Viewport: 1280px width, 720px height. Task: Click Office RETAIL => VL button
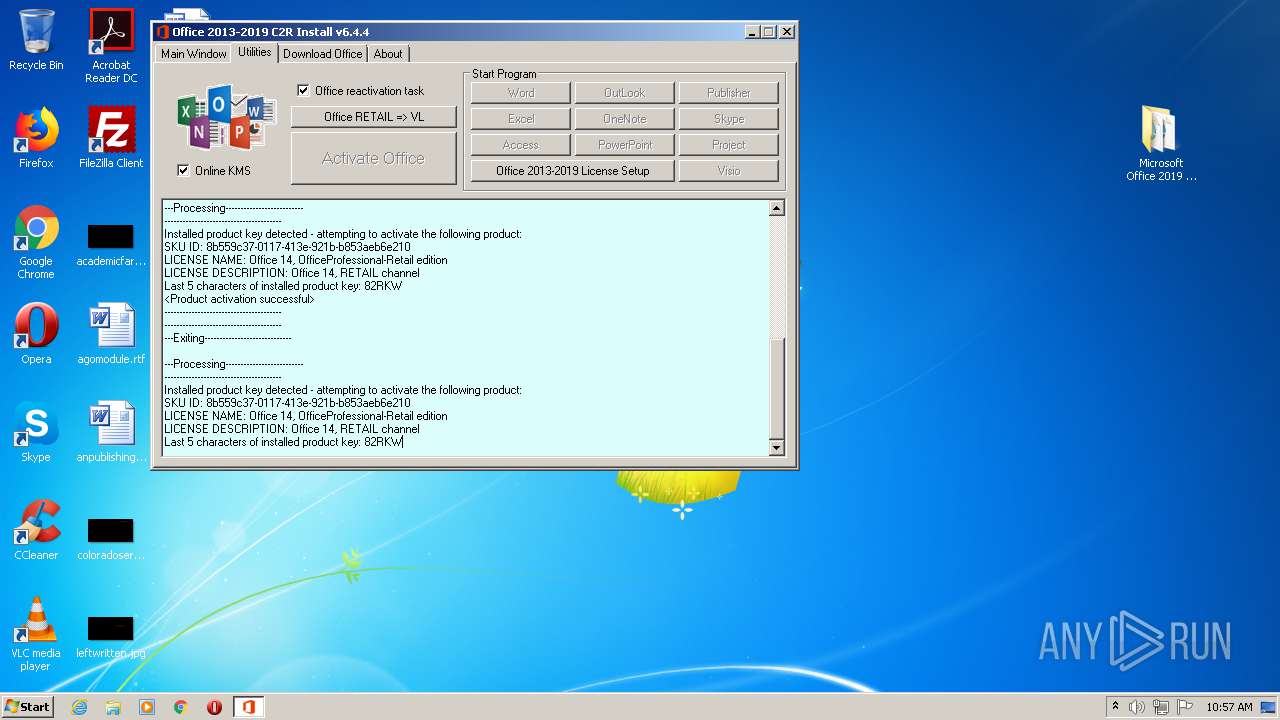coord(374,117)
